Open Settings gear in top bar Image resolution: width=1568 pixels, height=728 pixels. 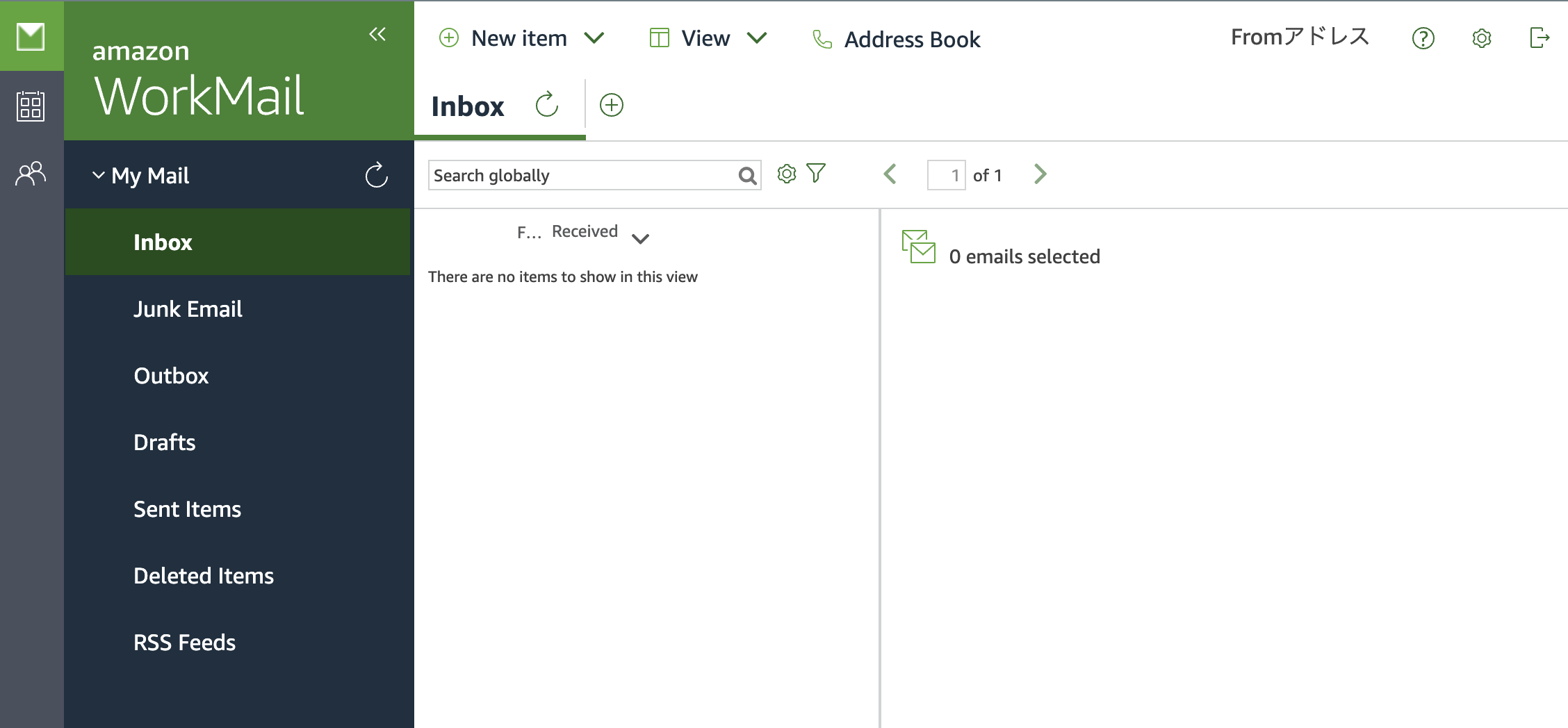click(1482, 38)
